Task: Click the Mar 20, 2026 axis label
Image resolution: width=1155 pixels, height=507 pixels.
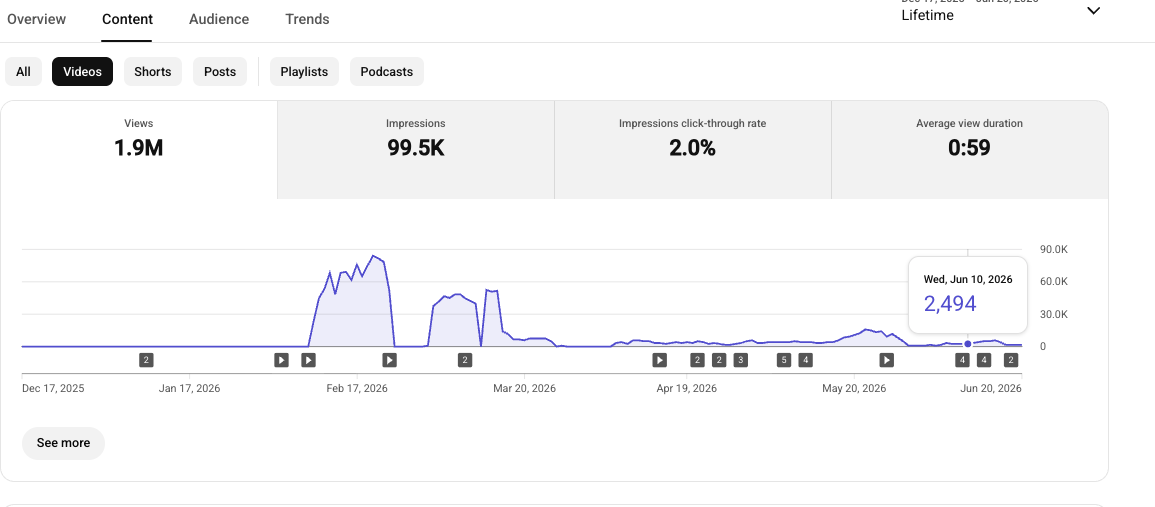Action: [x=524, y=388]
